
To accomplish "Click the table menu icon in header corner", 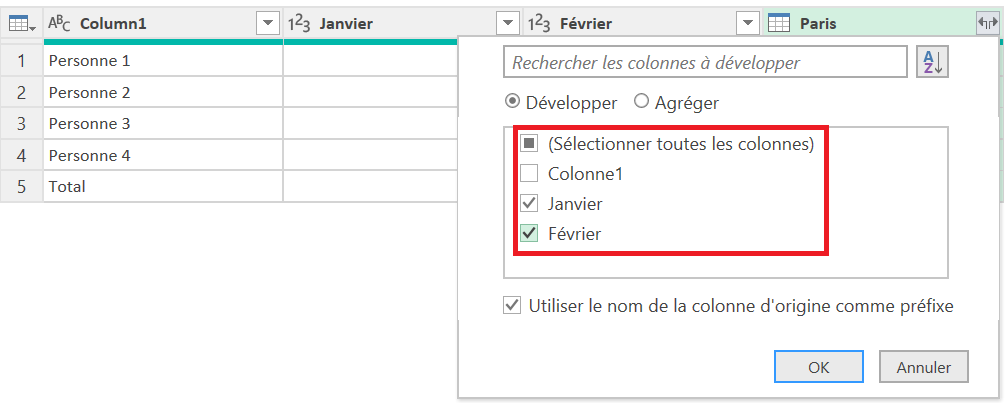I will [21, 23].
